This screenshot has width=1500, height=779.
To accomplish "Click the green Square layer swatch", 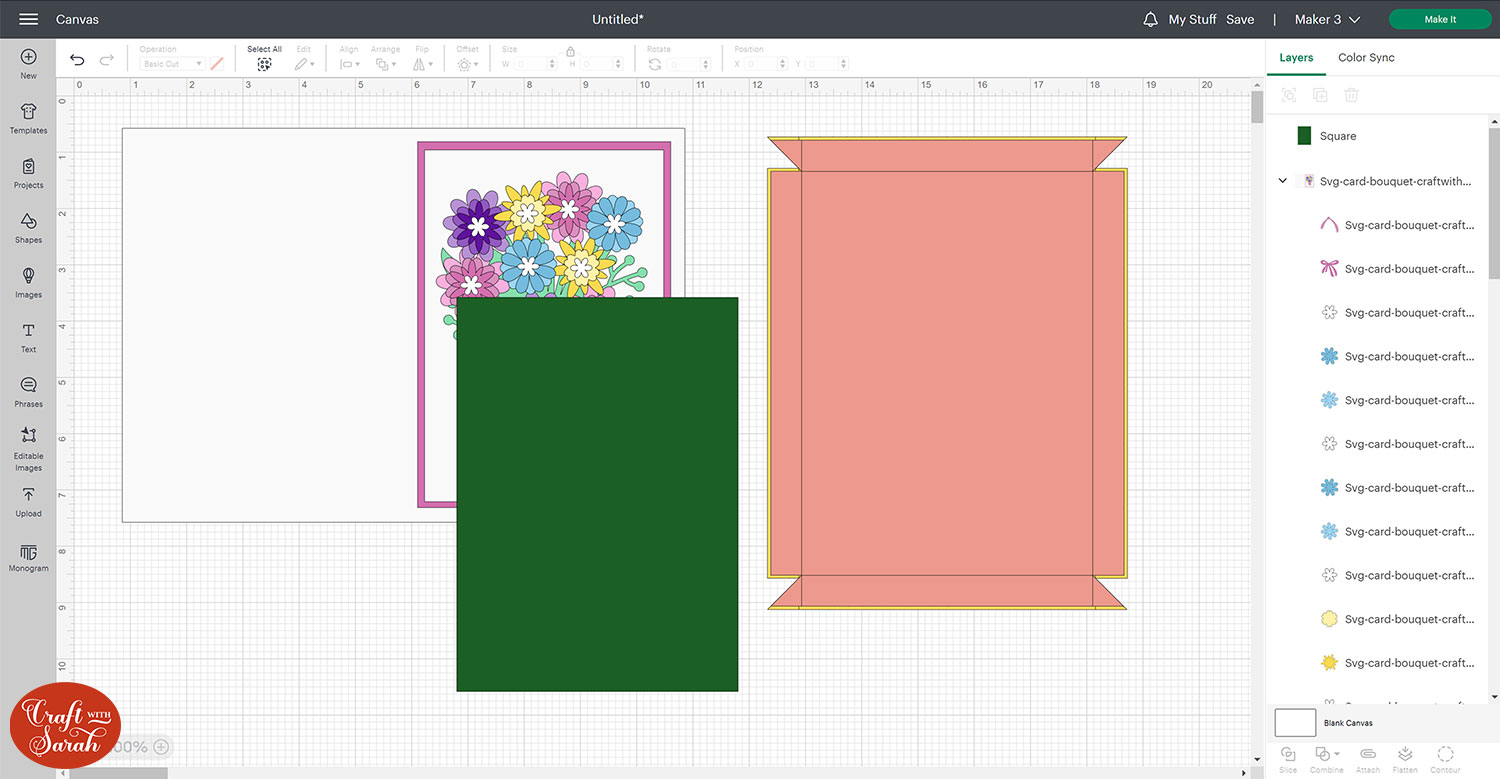I will pyautogui.click(x=1304, y=136).
